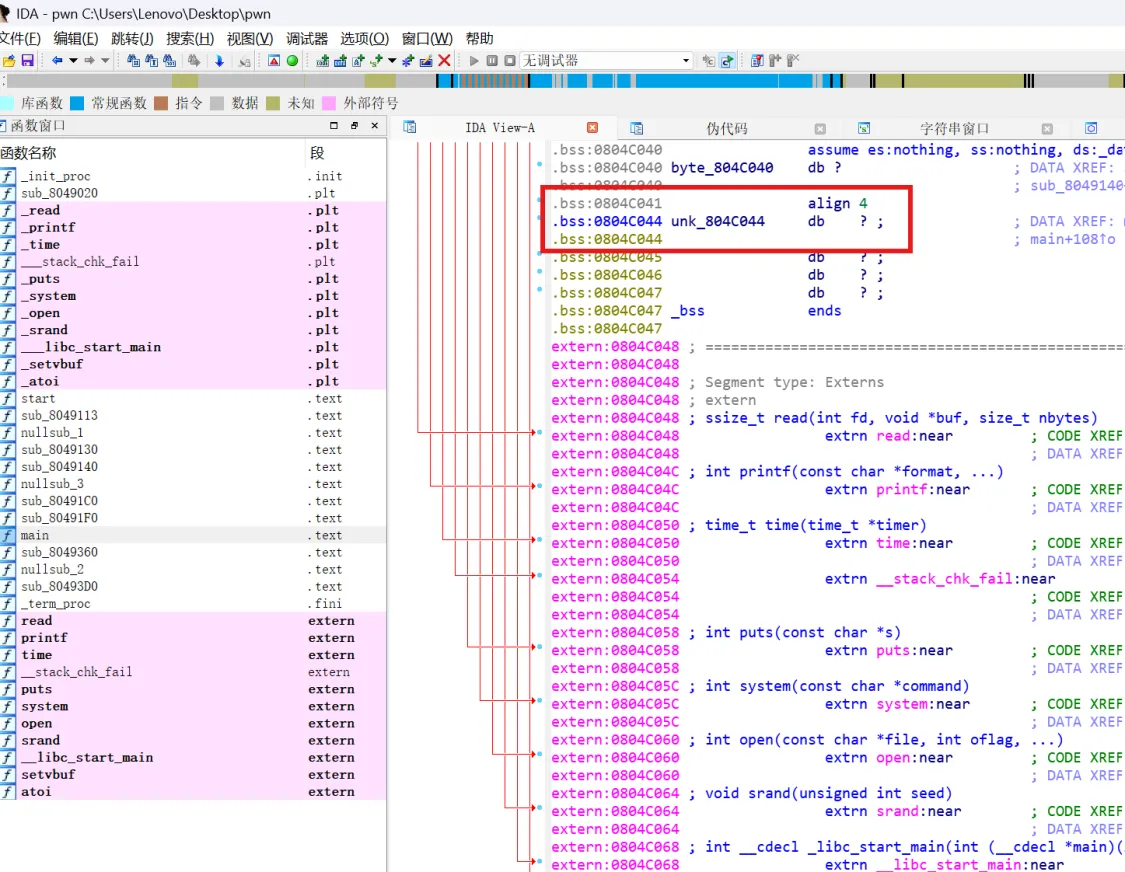The image size is (1125, 872).
Task: Click the 指令 brown legend swatch
Action: coord(161,103)
